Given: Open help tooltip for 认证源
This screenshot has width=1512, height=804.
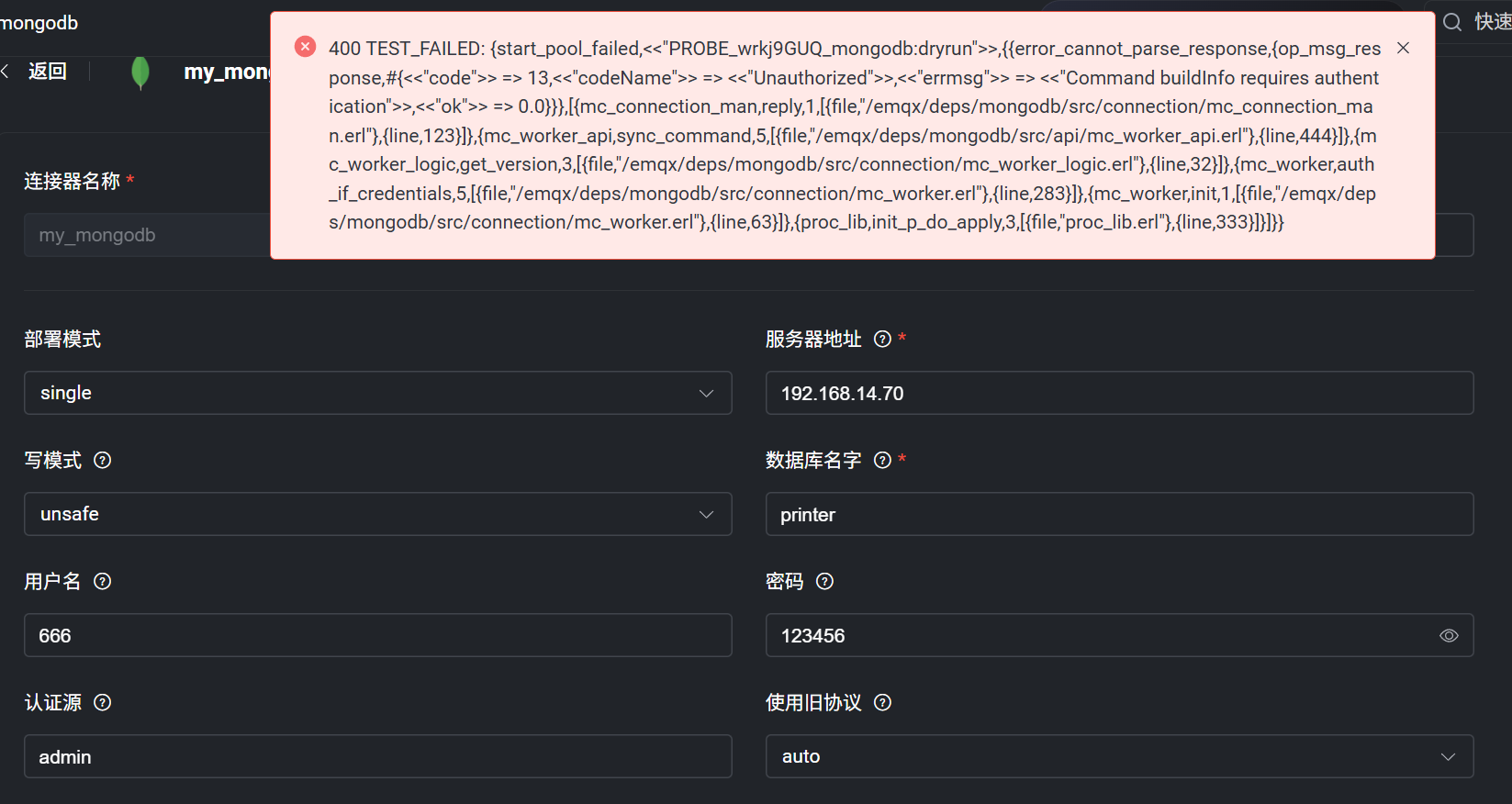Looking at the screenshot, I should pos(103,702).
